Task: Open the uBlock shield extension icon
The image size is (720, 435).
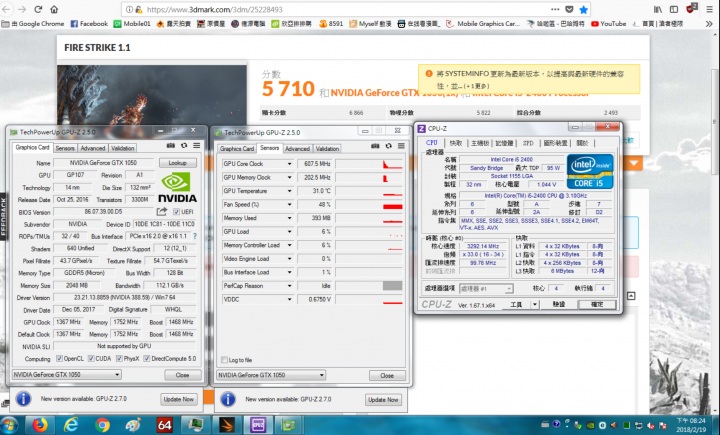Action: tap(692, 8)
